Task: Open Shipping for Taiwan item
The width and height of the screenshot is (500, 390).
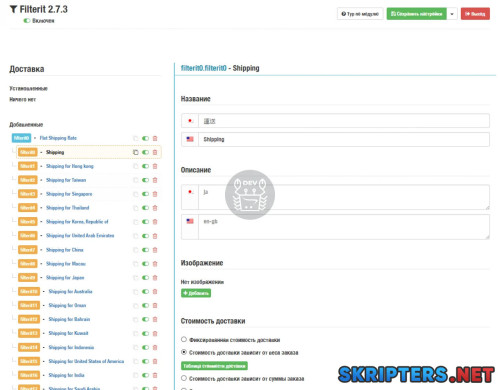Action: click(x=66, y=180)
